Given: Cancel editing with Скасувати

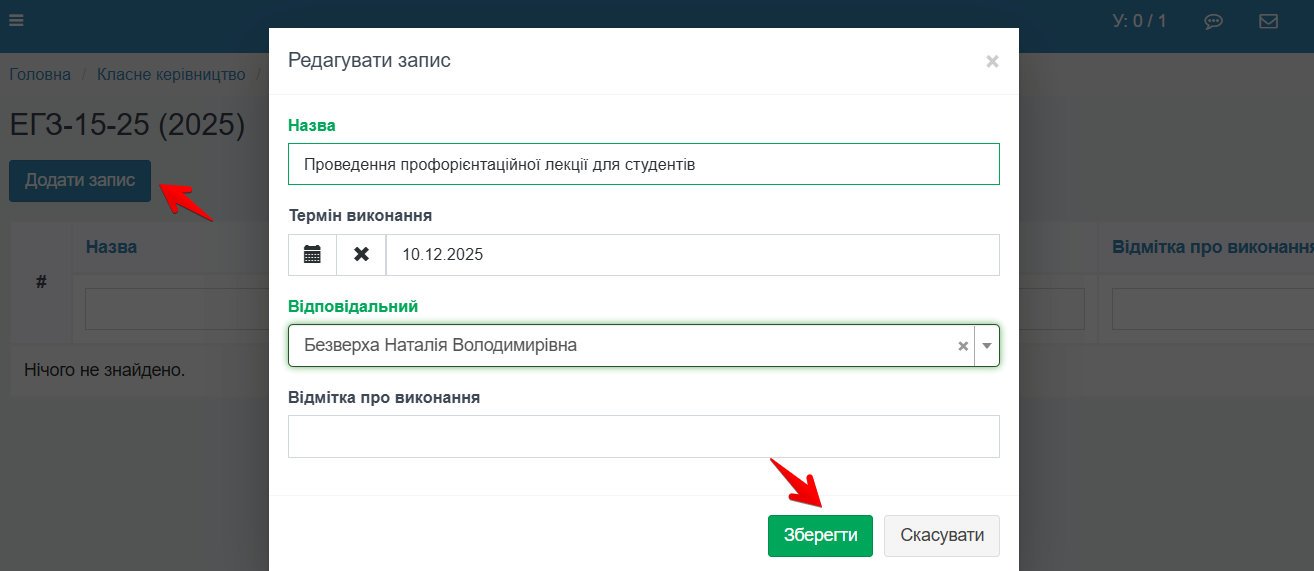Looking at the screenshot, I should pyautogui.click(x=941, y=536).
